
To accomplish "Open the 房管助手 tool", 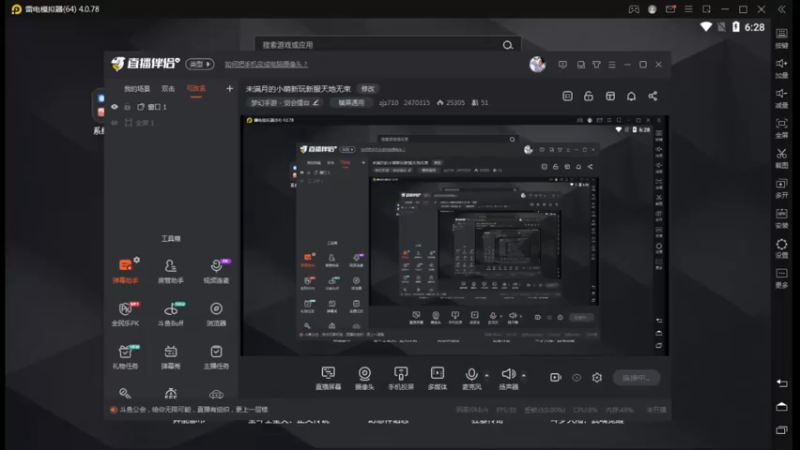I will click(x=170, y=271).
